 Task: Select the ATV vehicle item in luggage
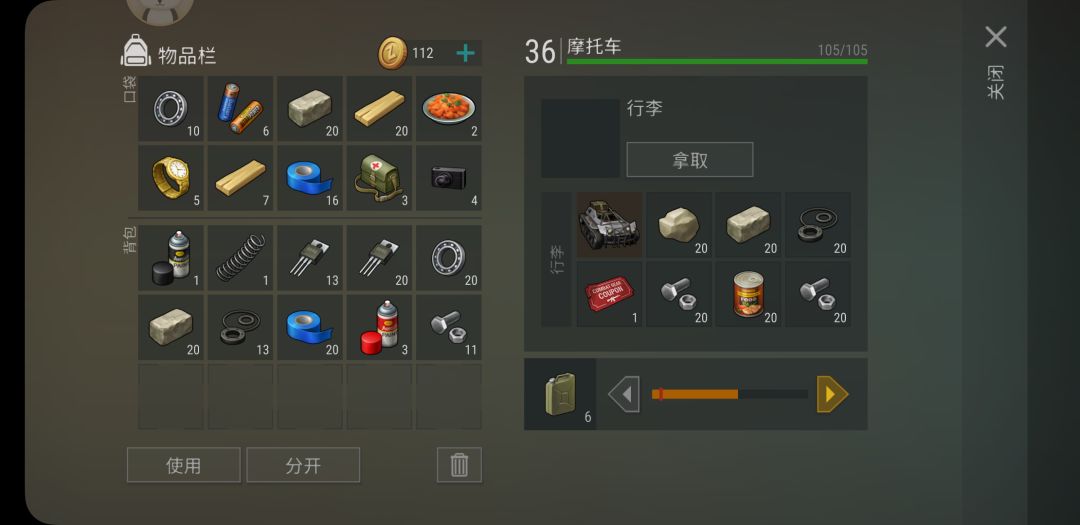(x=609, y=225)
